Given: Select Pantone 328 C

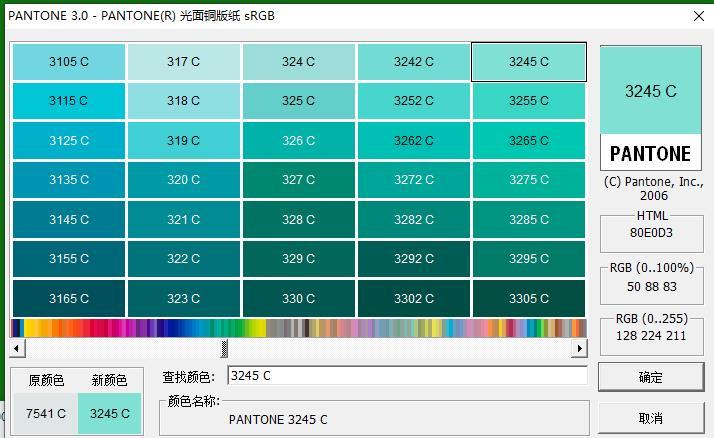Looking at the screenshot, I should (x=299, y=219).
